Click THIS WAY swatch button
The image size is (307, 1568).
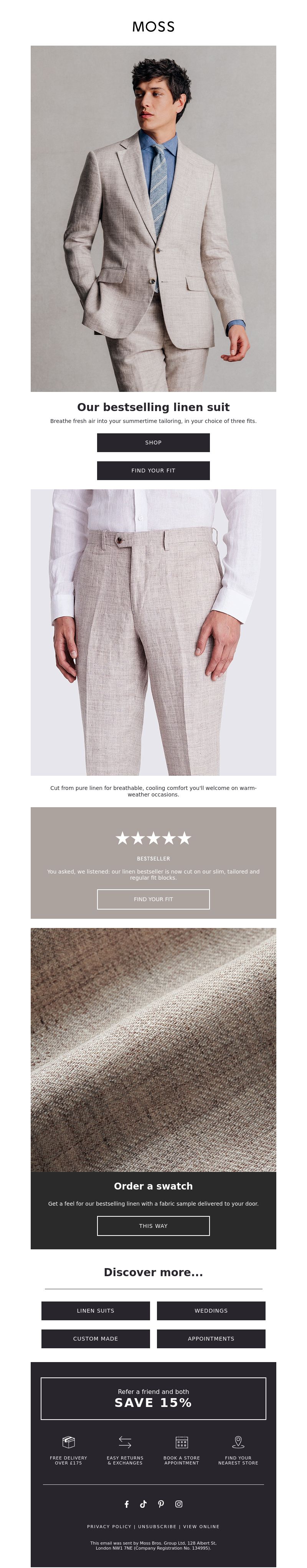click(153, 1226)
